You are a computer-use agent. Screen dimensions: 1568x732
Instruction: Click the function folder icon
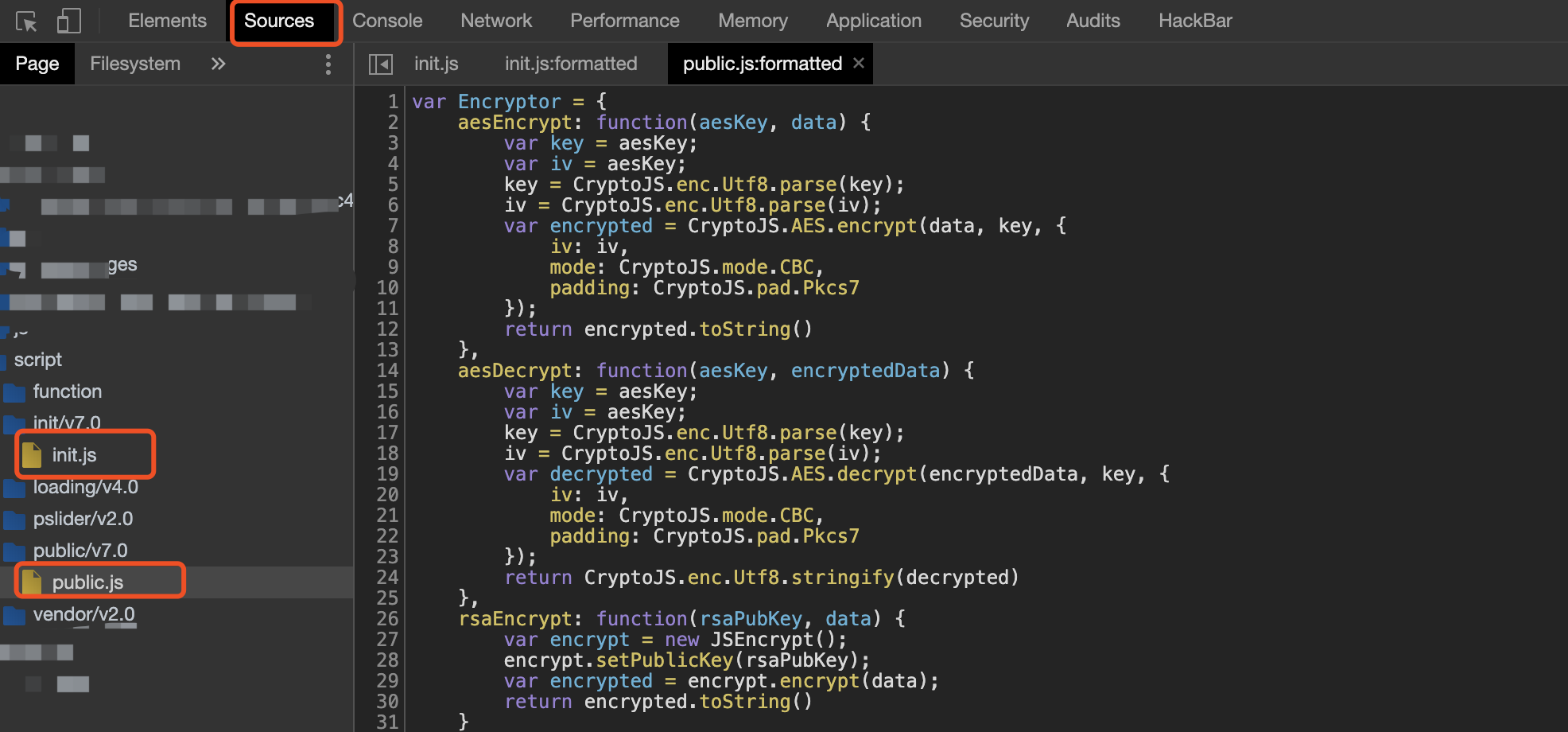[15, 392]
